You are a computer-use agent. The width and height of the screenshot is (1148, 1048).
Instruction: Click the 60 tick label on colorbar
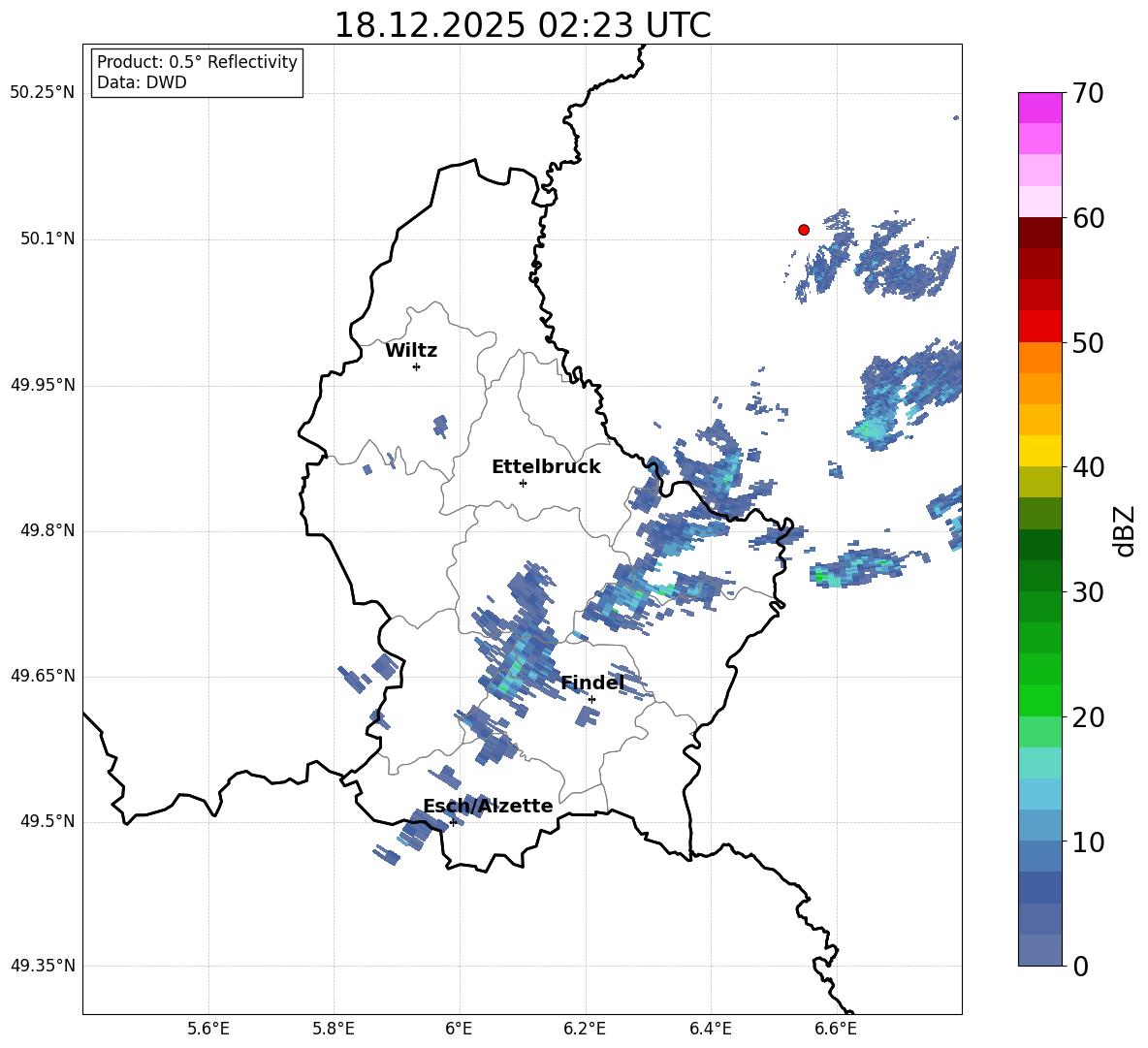click(1088, 218)
